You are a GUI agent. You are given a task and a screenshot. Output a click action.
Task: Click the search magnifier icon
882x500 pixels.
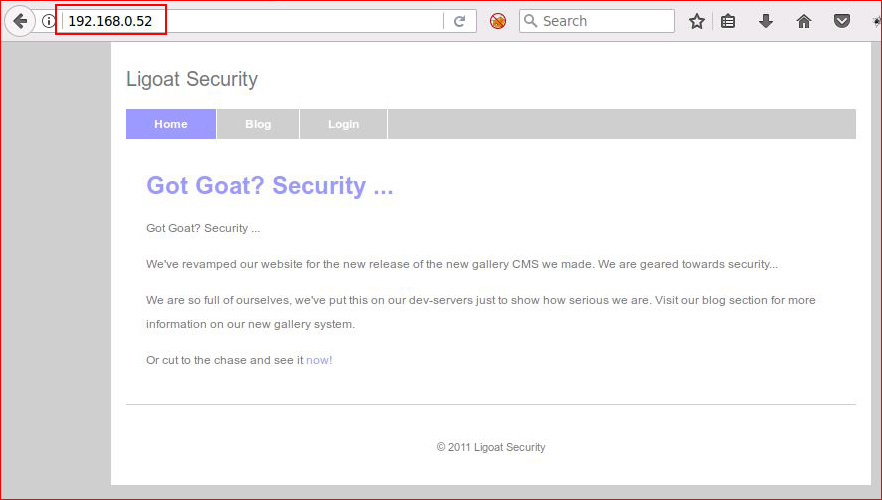530,21
